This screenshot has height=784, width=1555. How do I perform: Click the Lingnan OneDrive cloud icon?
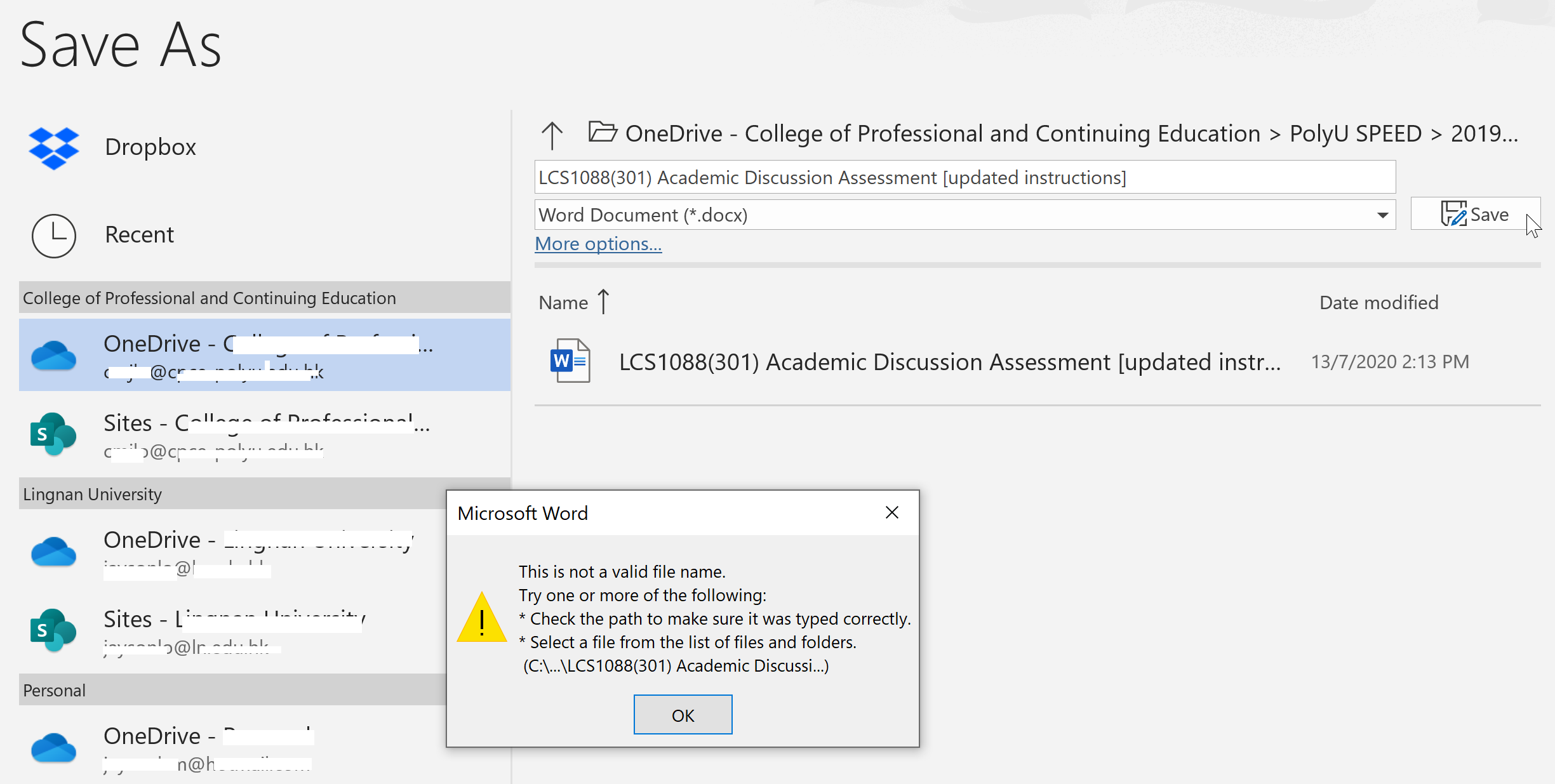(x=54, y=552)
